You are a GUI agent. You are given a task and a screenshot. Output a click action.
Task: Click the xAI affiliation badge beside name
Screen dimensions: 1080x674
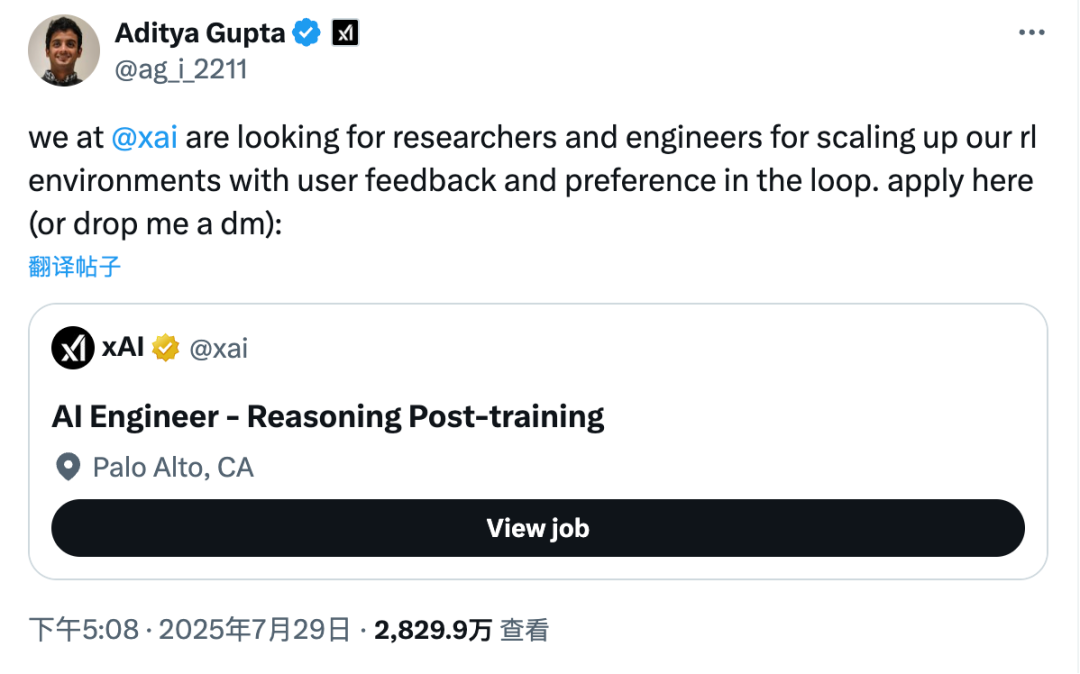coord(345,33)
